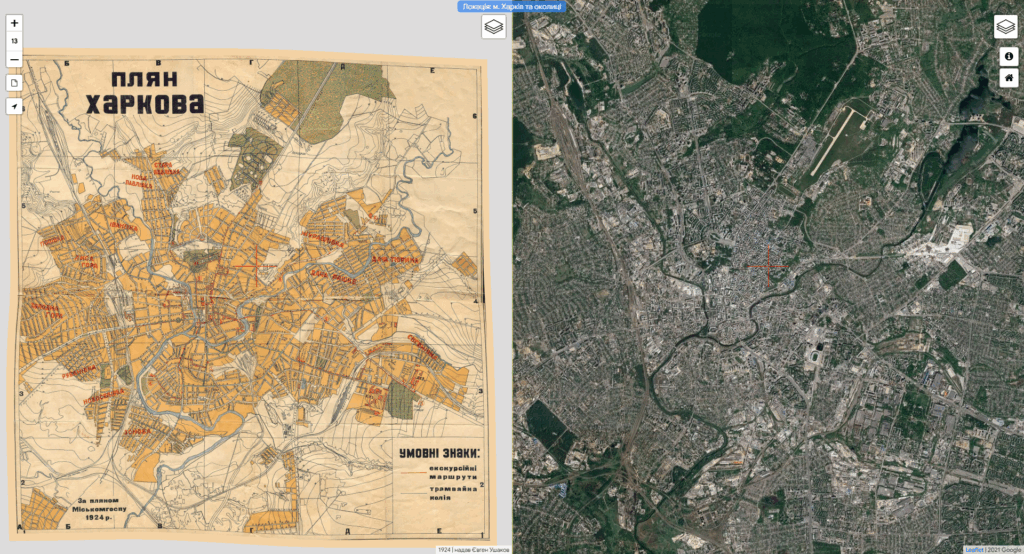
Task: Zoom out with the minus button
Action: pyautogui.click(x=14, y=59)
